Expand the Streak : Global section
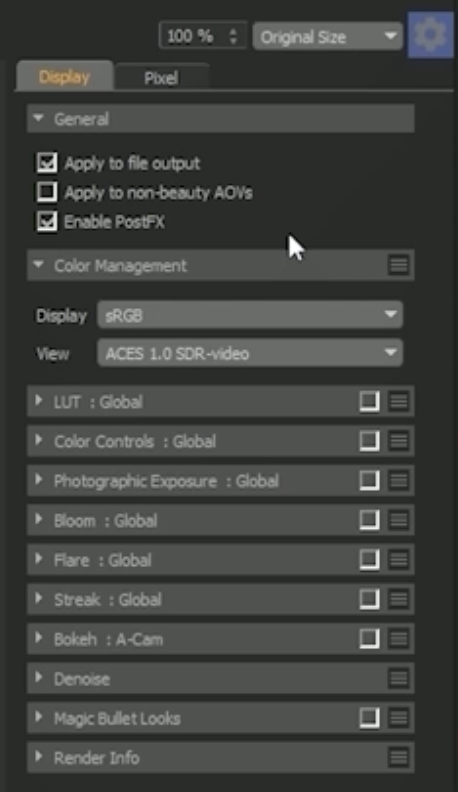 (x=38, y=598)
